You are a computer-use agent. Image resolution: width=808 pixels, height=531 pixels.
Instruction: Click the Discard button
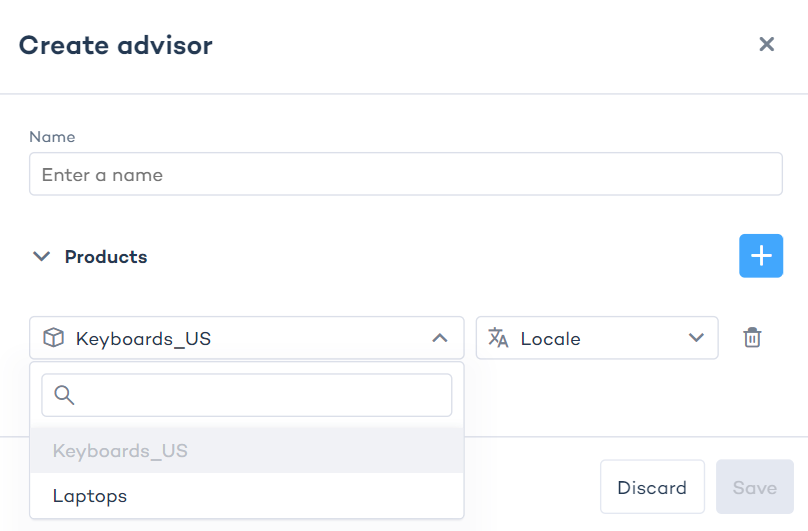coord(652,488)
